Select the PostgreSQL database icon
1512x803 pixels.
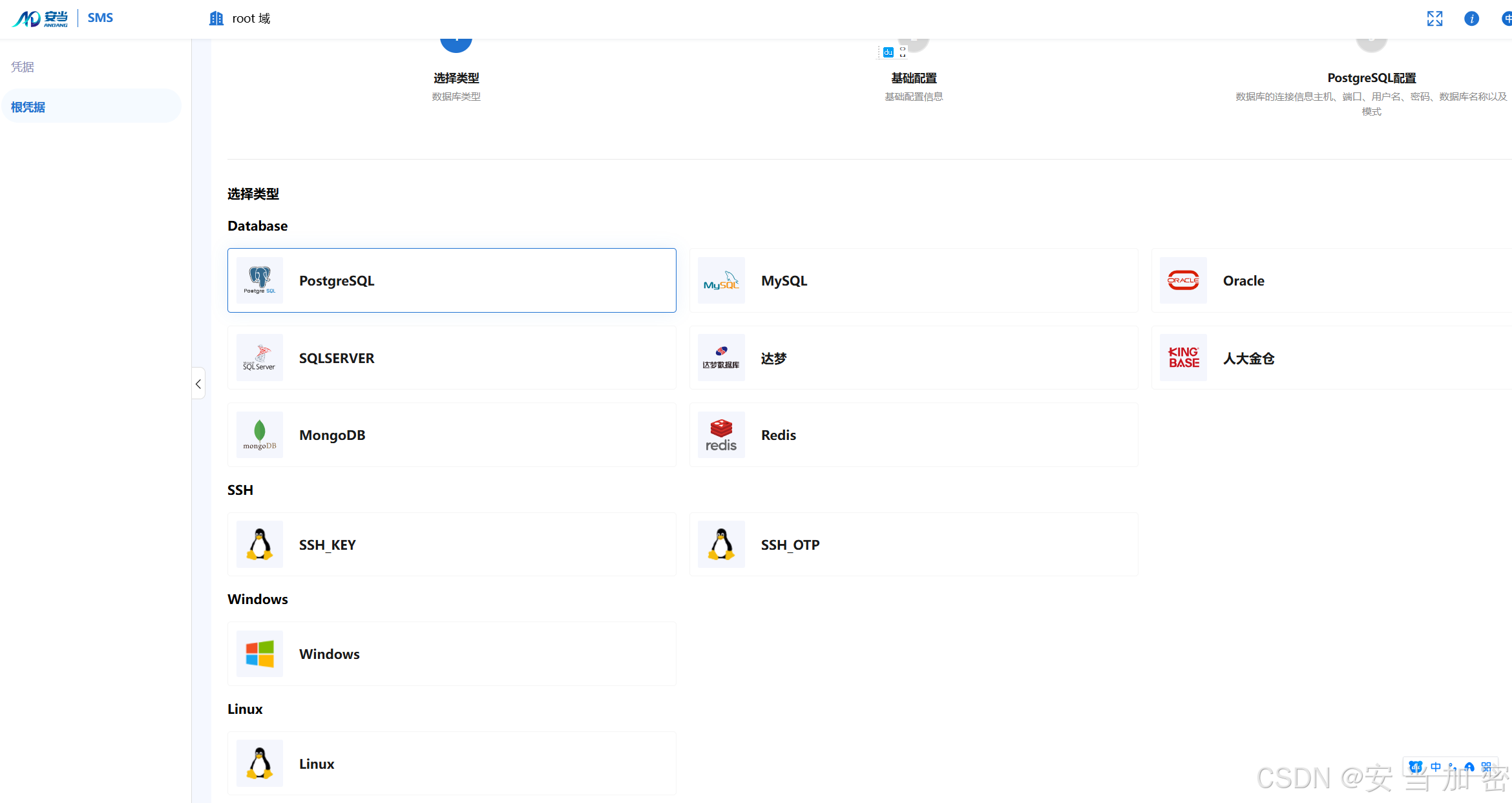pyautogui.click(x=260, y=280)
